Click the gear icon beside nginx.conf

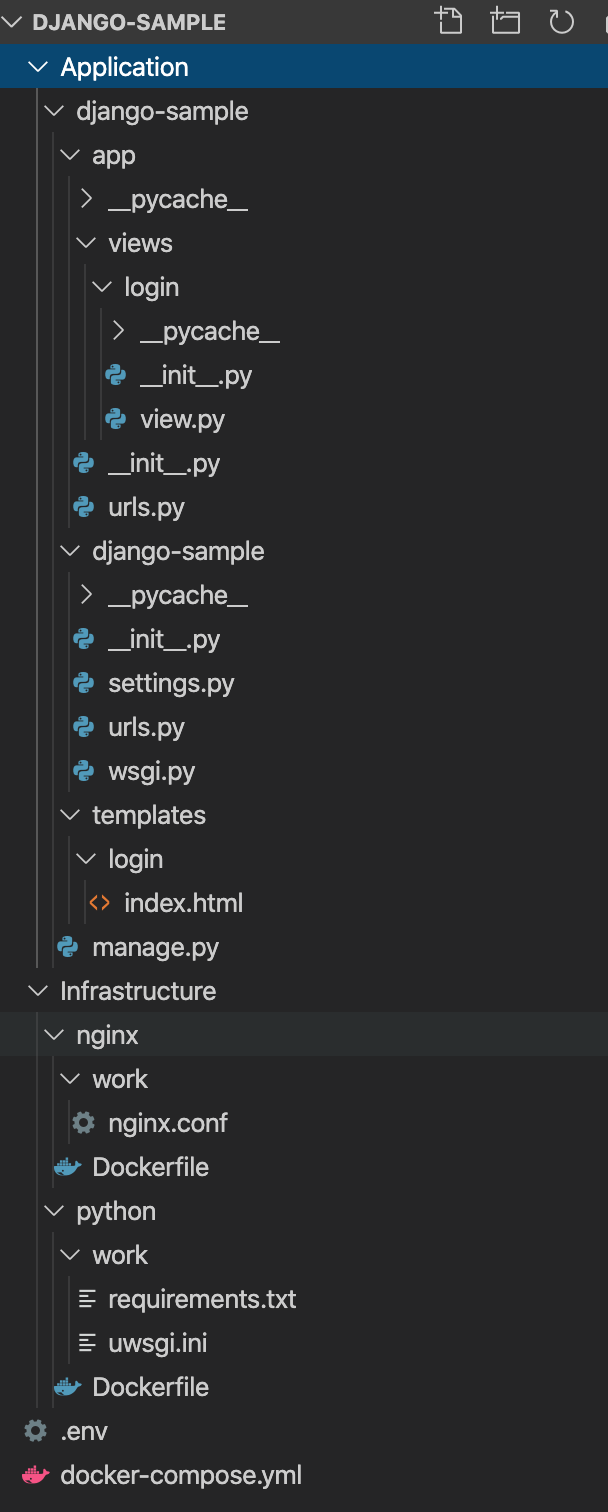(84, 1123)
